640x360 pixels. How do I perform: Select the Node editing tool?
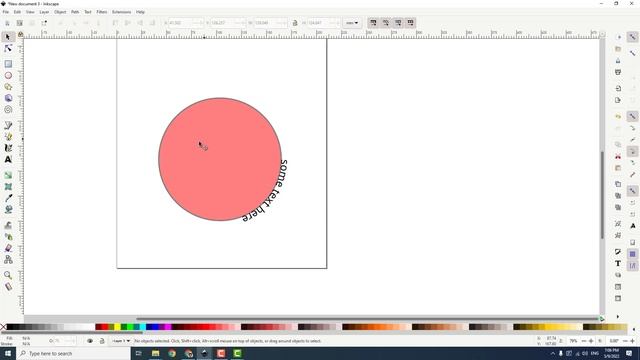tap(8, 49)
